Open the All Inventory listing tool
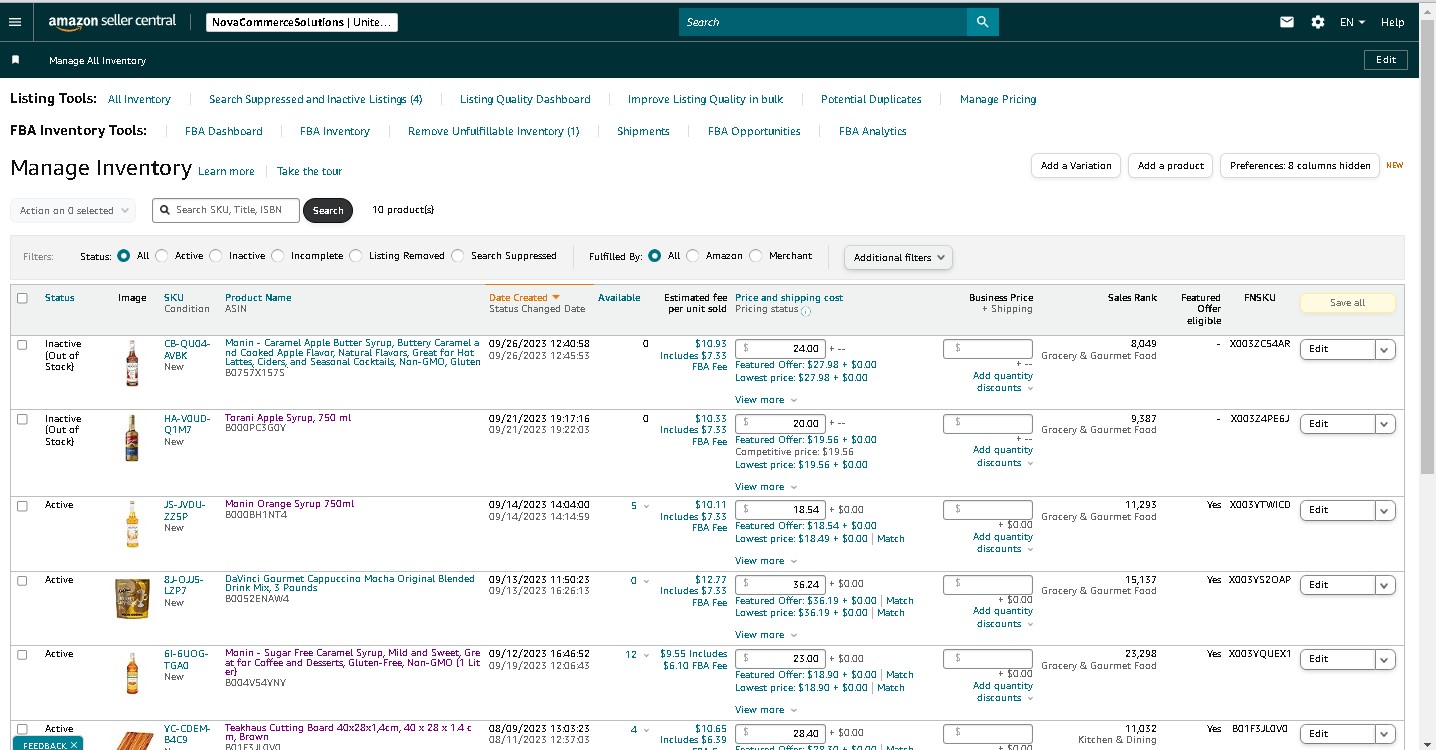Screen dimensions: 1436x750 tap(139, 99)
